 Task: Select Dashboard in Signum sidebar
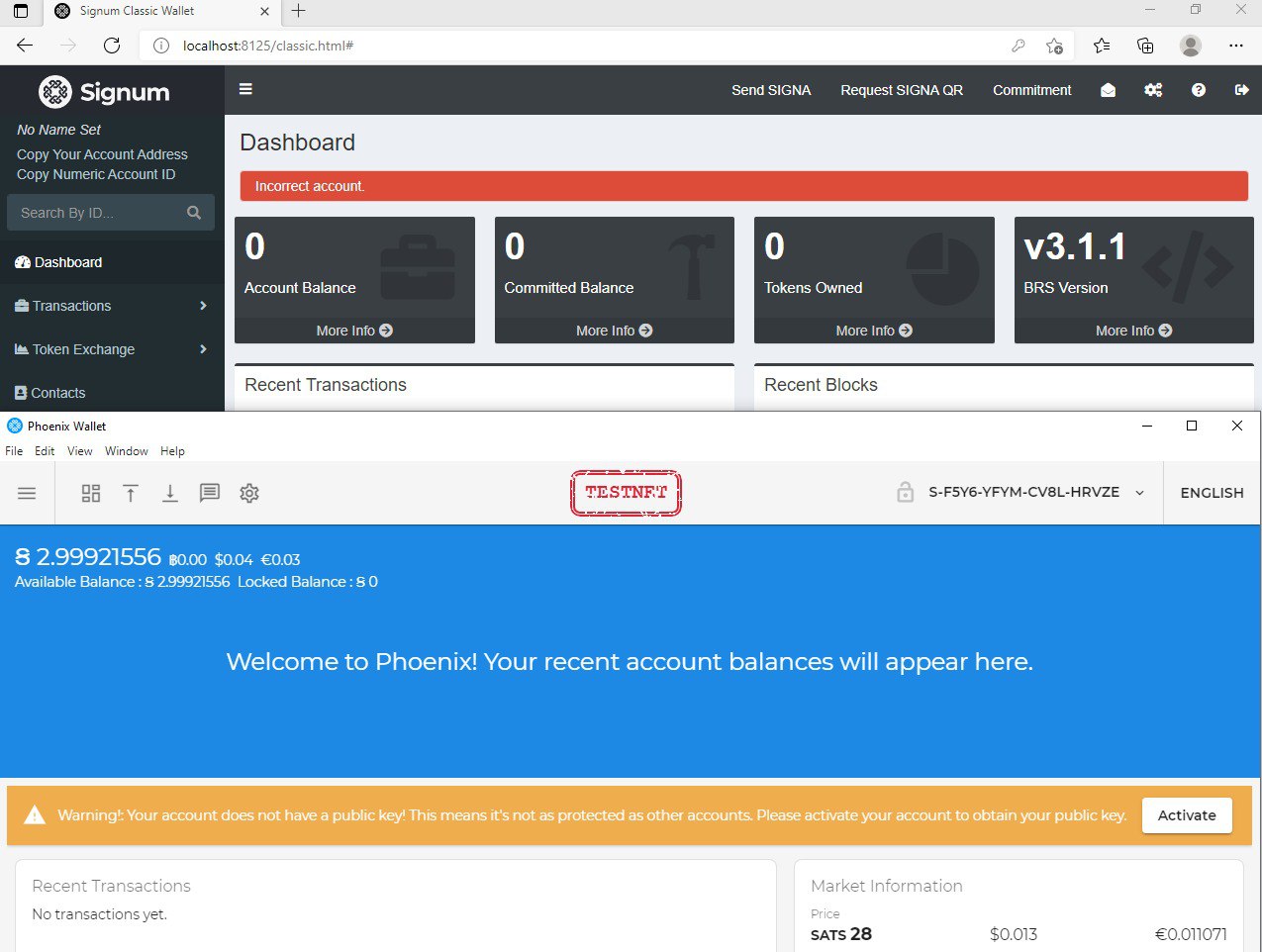coord(112,262)
